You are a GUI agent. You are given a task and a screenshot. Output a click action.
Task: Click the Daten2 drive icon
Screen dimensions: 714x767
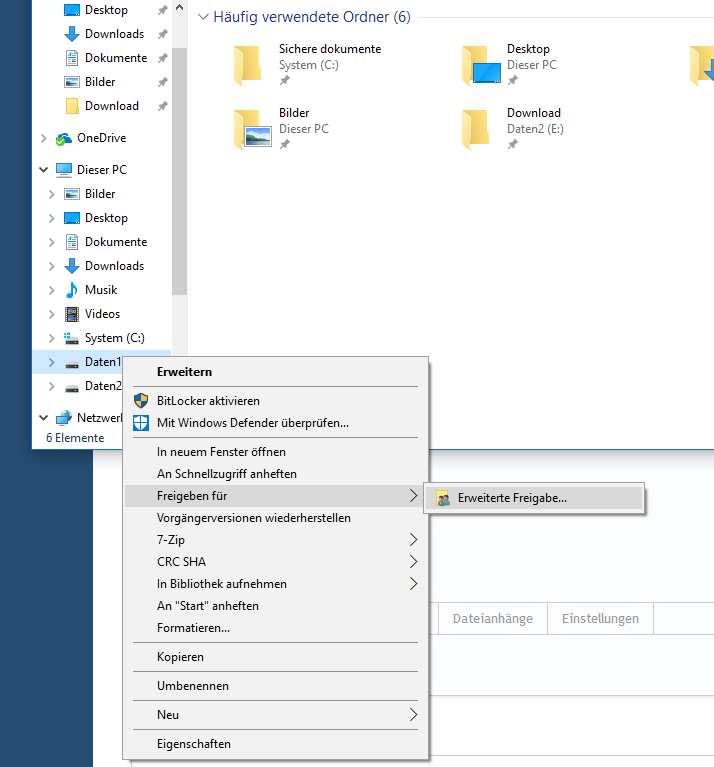click(72, 388)
